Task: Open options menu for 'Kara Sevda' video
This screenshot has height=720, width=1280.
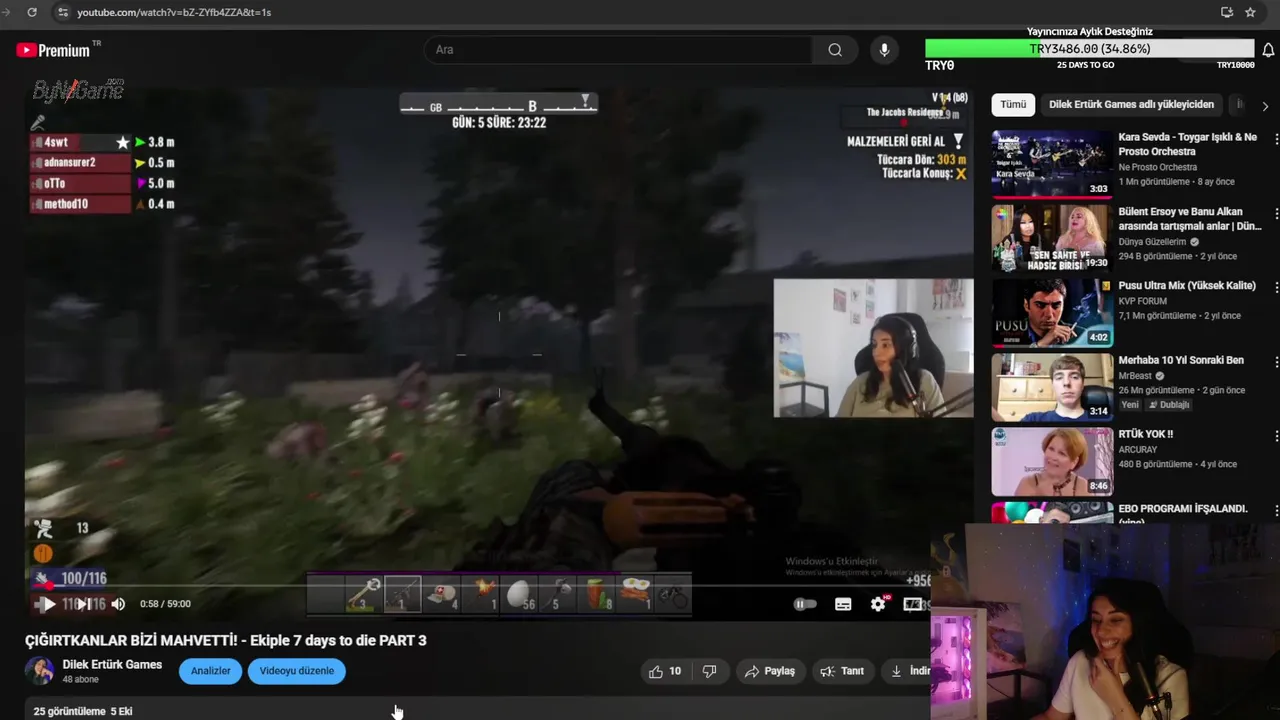Action: [1276, 140]
